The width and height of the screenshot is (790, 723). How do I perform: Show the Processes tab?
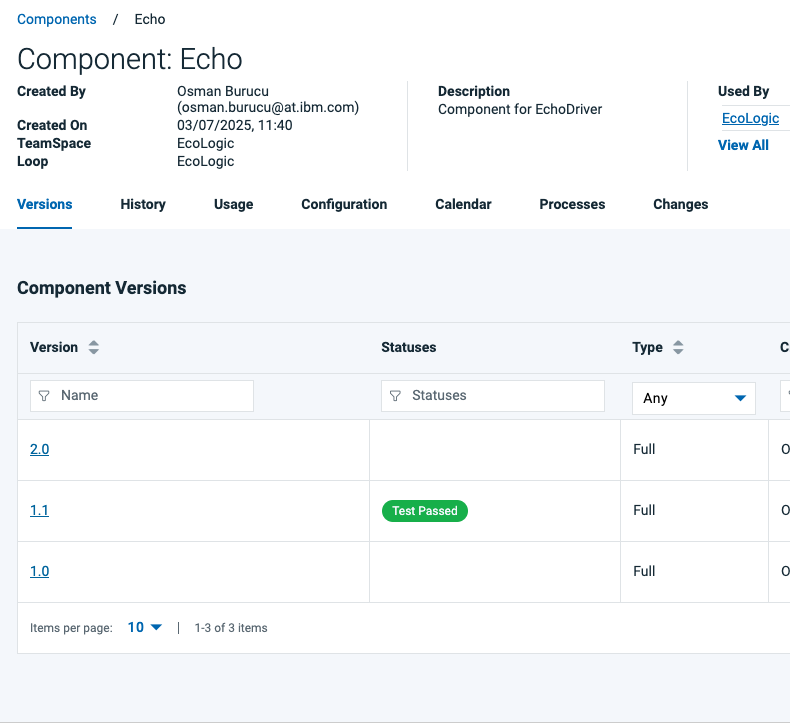(x=572, y=204)
